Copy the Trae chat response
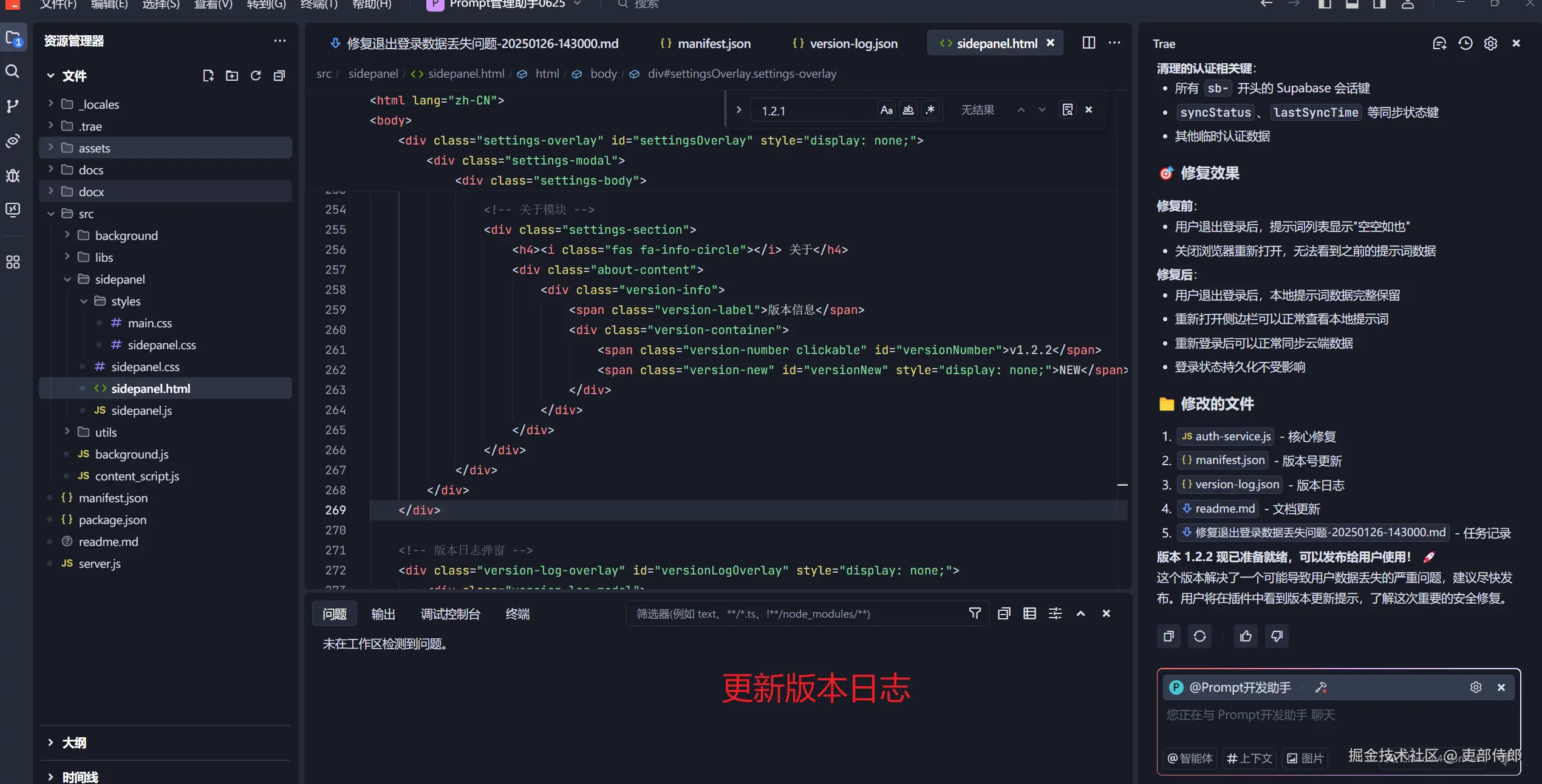 pos(1168,636)
